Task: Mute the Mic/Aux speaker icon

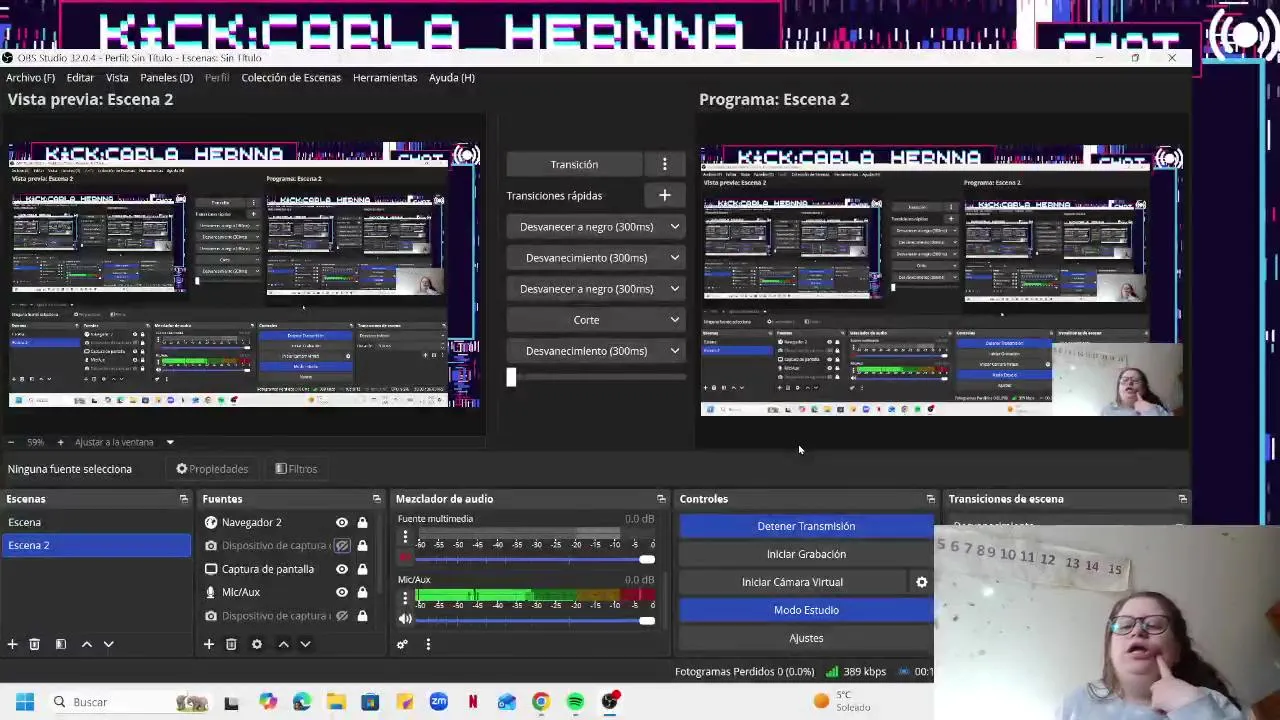Action: (405, 620)
